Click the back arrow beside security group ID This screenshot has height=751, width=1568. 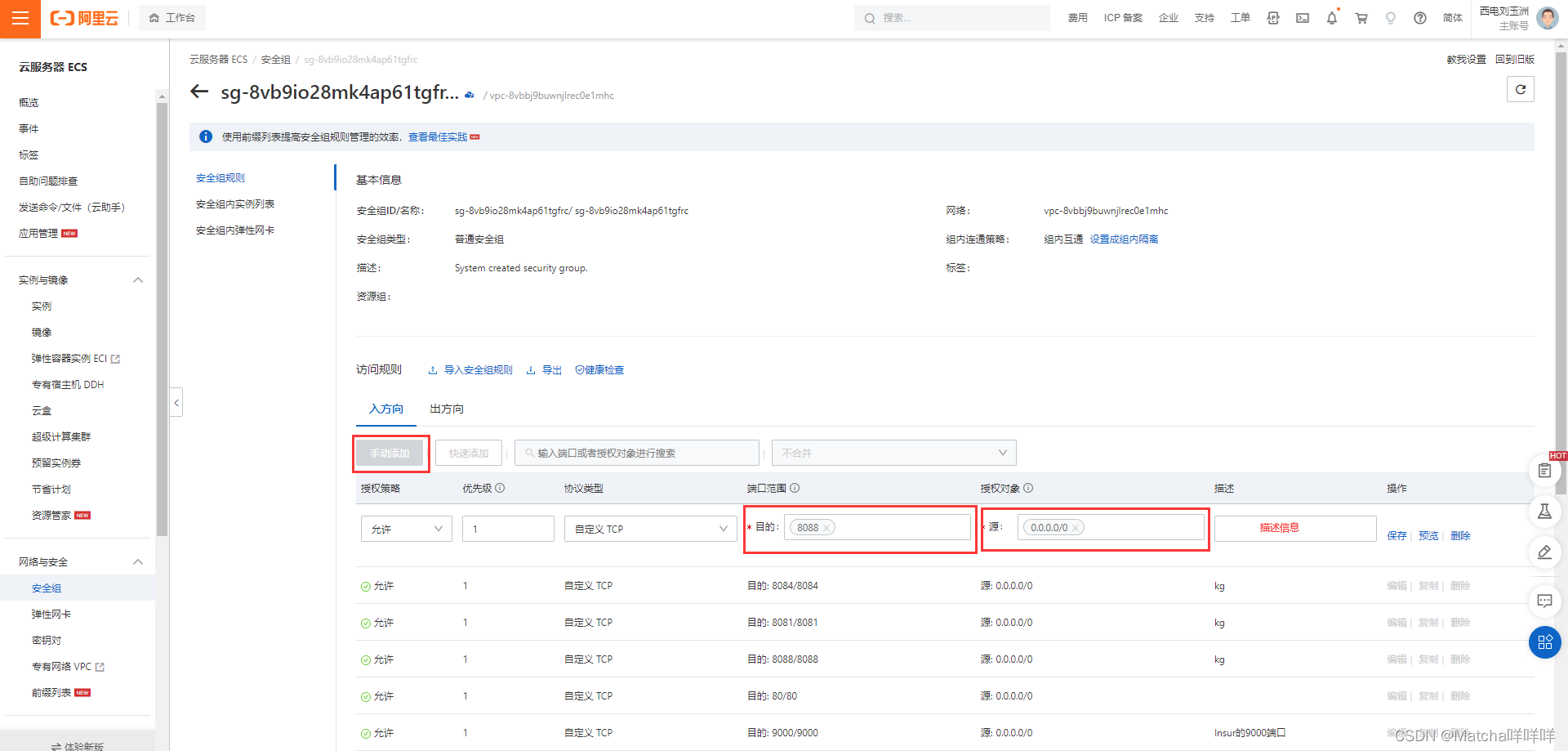199,92
